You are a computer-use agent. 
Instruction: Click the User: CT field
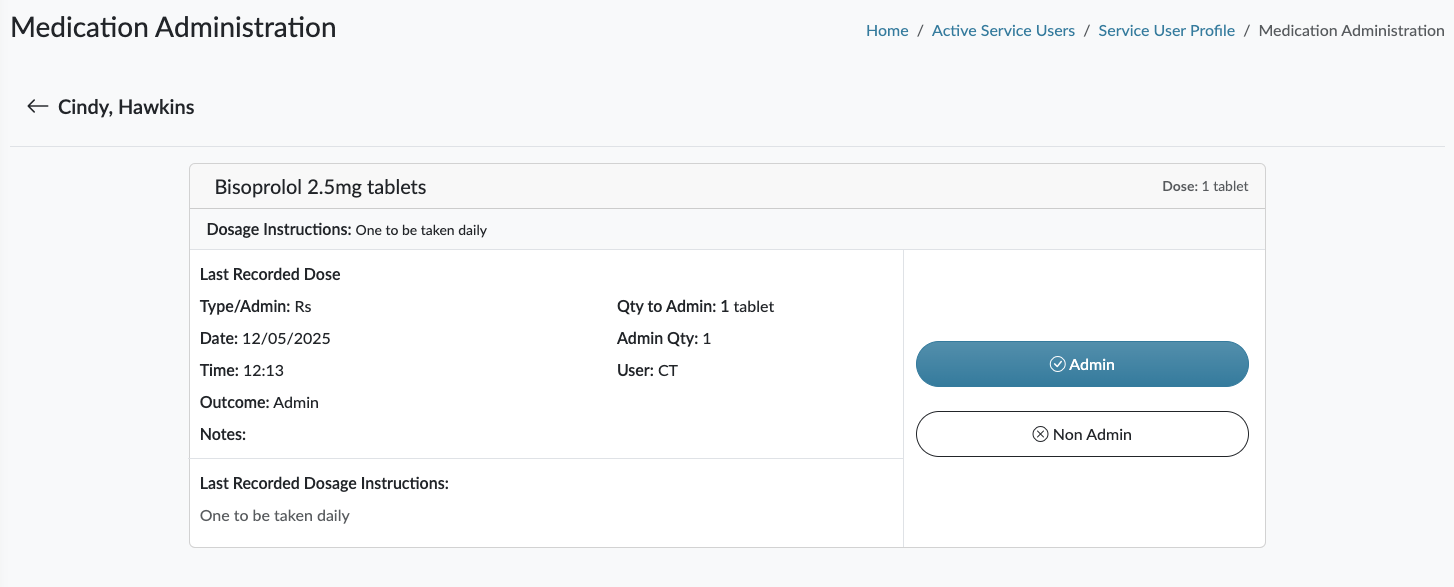[x=647, y=371]
